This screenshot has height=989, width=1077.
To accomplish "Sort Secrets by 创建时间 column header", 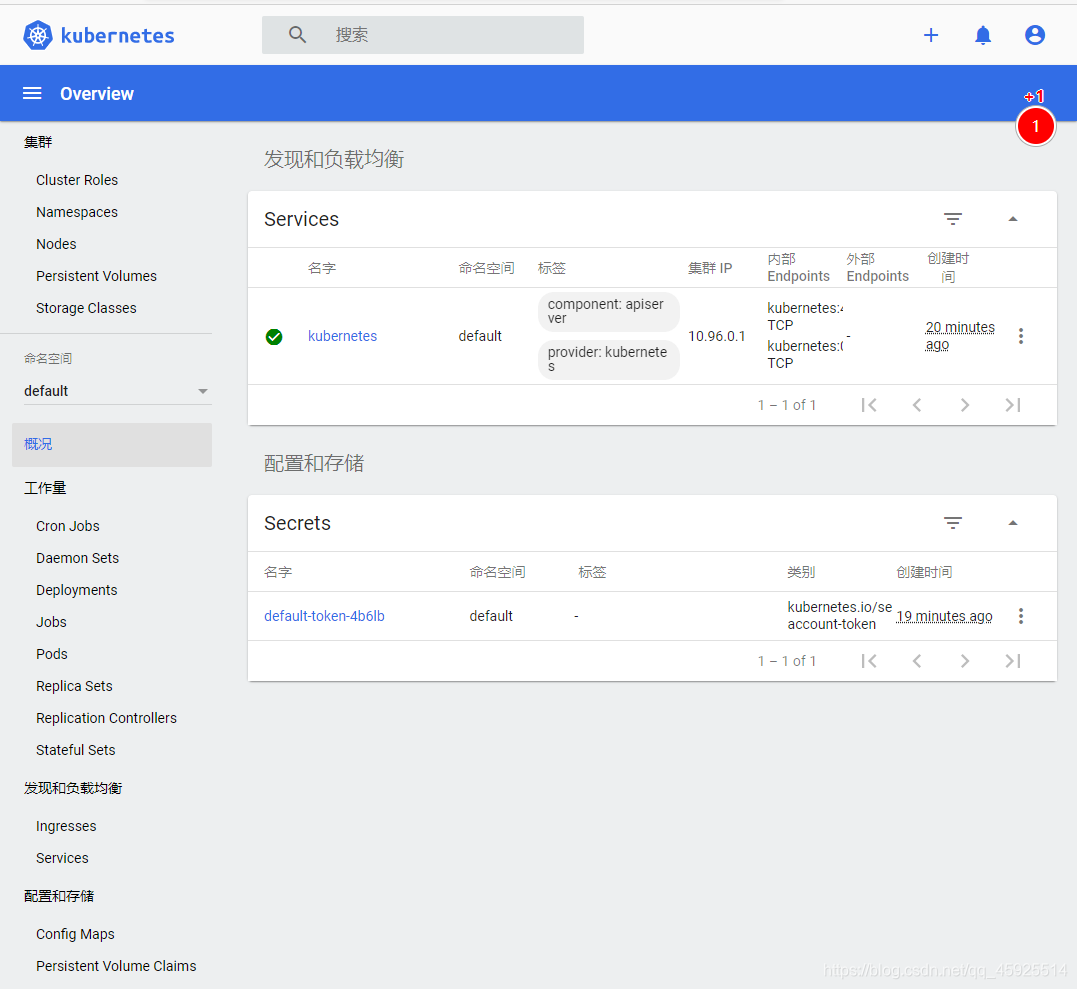I will (924, 572).
